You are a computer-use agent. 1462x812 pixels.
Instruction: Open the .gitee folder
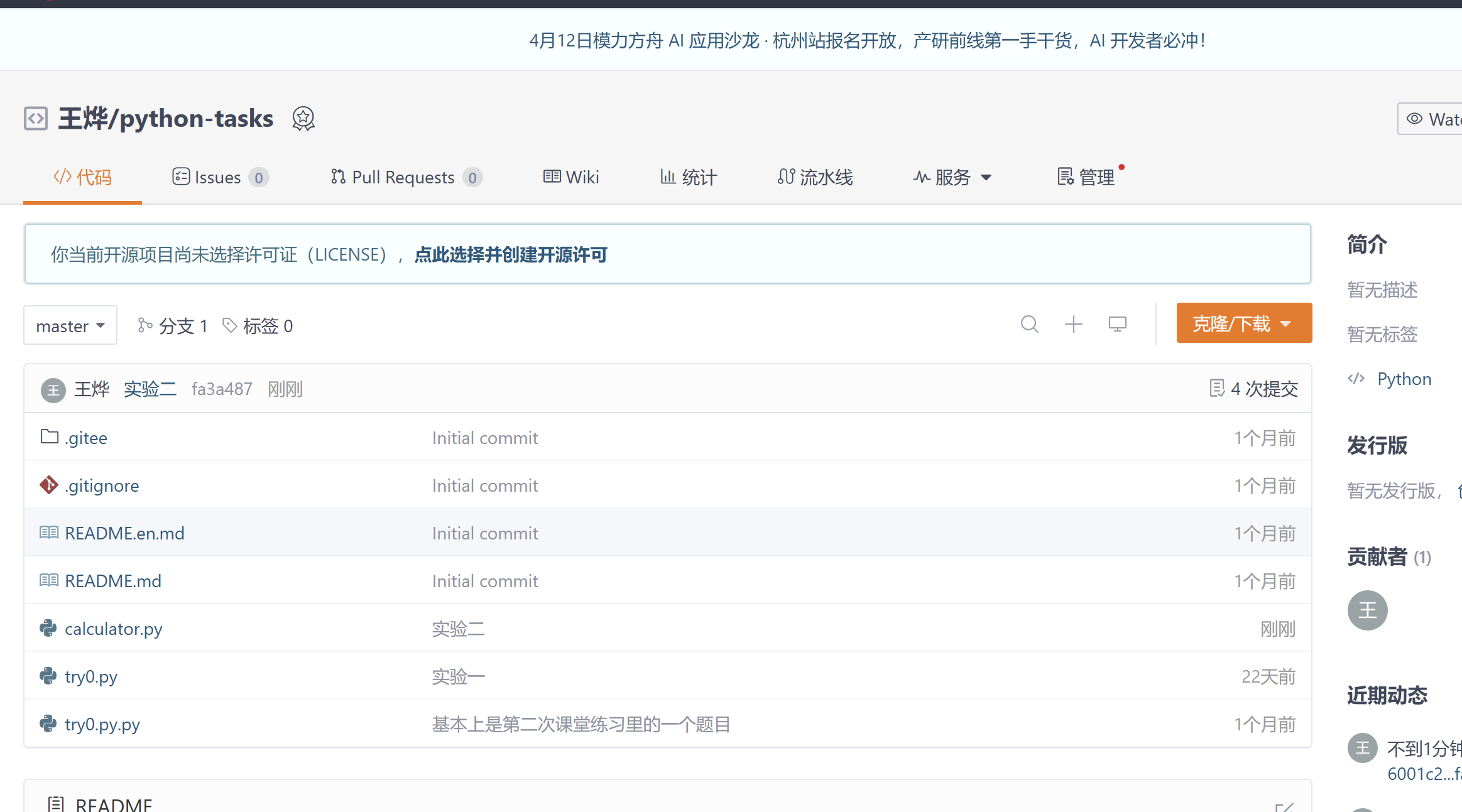point(86,438)
